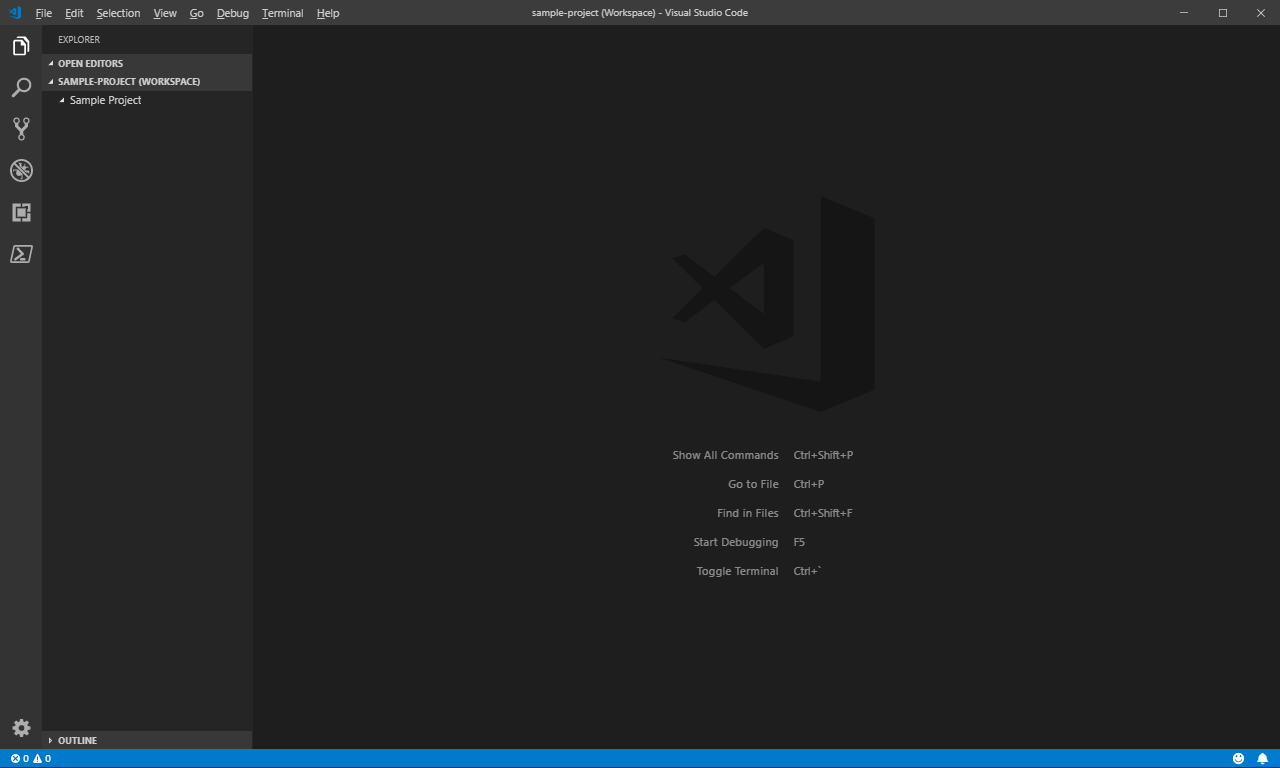
Task: Expand the Outline section
Action: click(147, 740)
